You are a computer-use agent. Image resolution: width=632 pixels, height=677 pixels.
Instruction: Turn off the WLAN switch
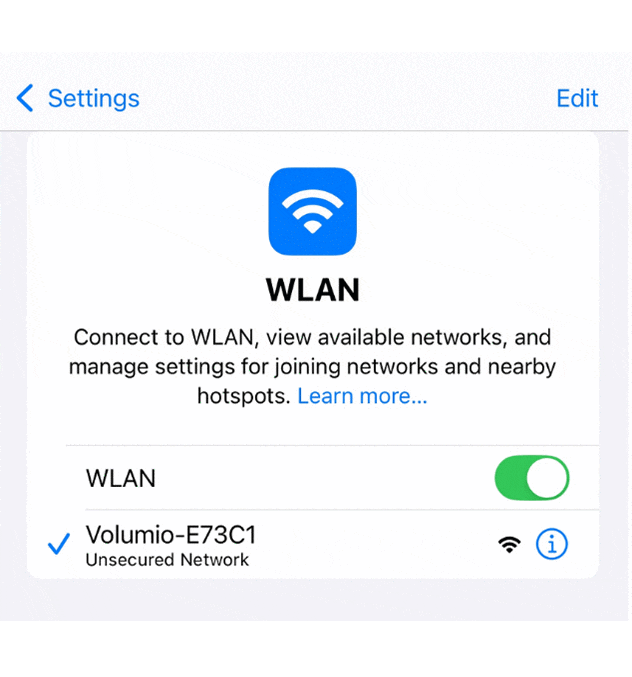[x=532, y=478]
